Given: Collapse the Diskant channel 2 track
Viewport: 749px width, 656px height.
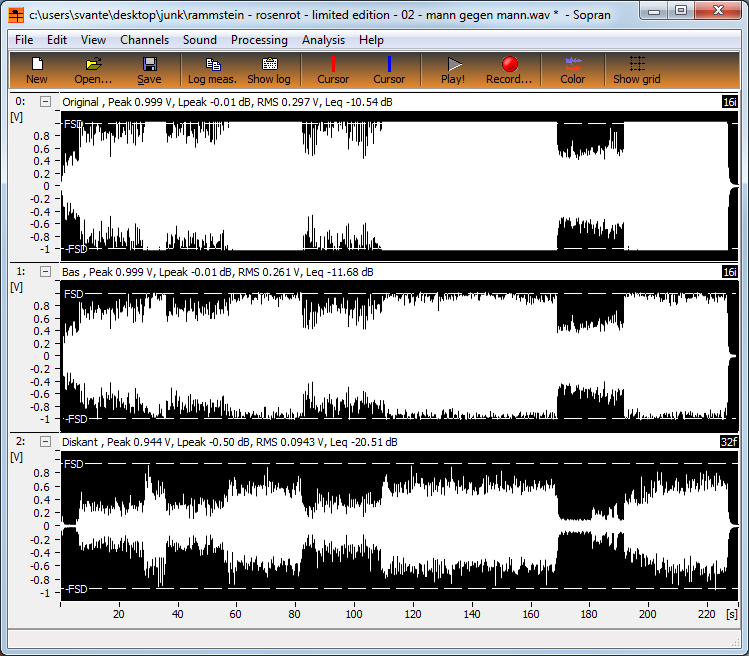Looking at the screenshot, I should [x=45, y=441].
